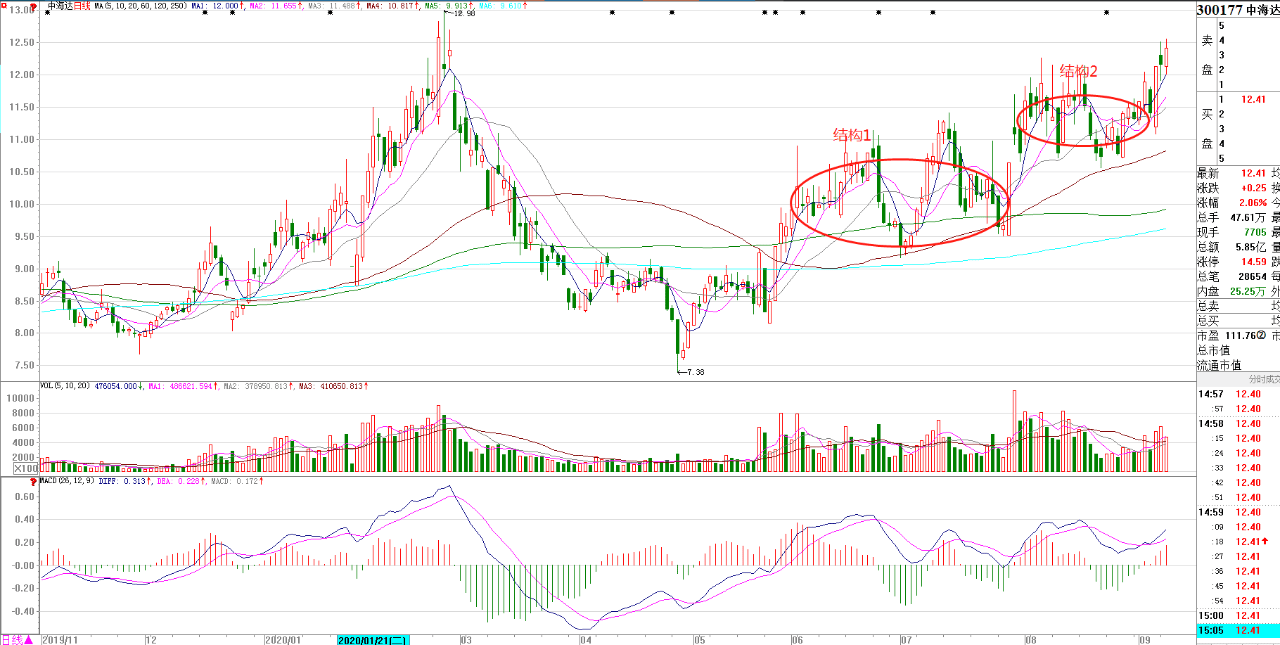Click the 12.98 high price marker

pyautogui.click(x=463, y=14)
